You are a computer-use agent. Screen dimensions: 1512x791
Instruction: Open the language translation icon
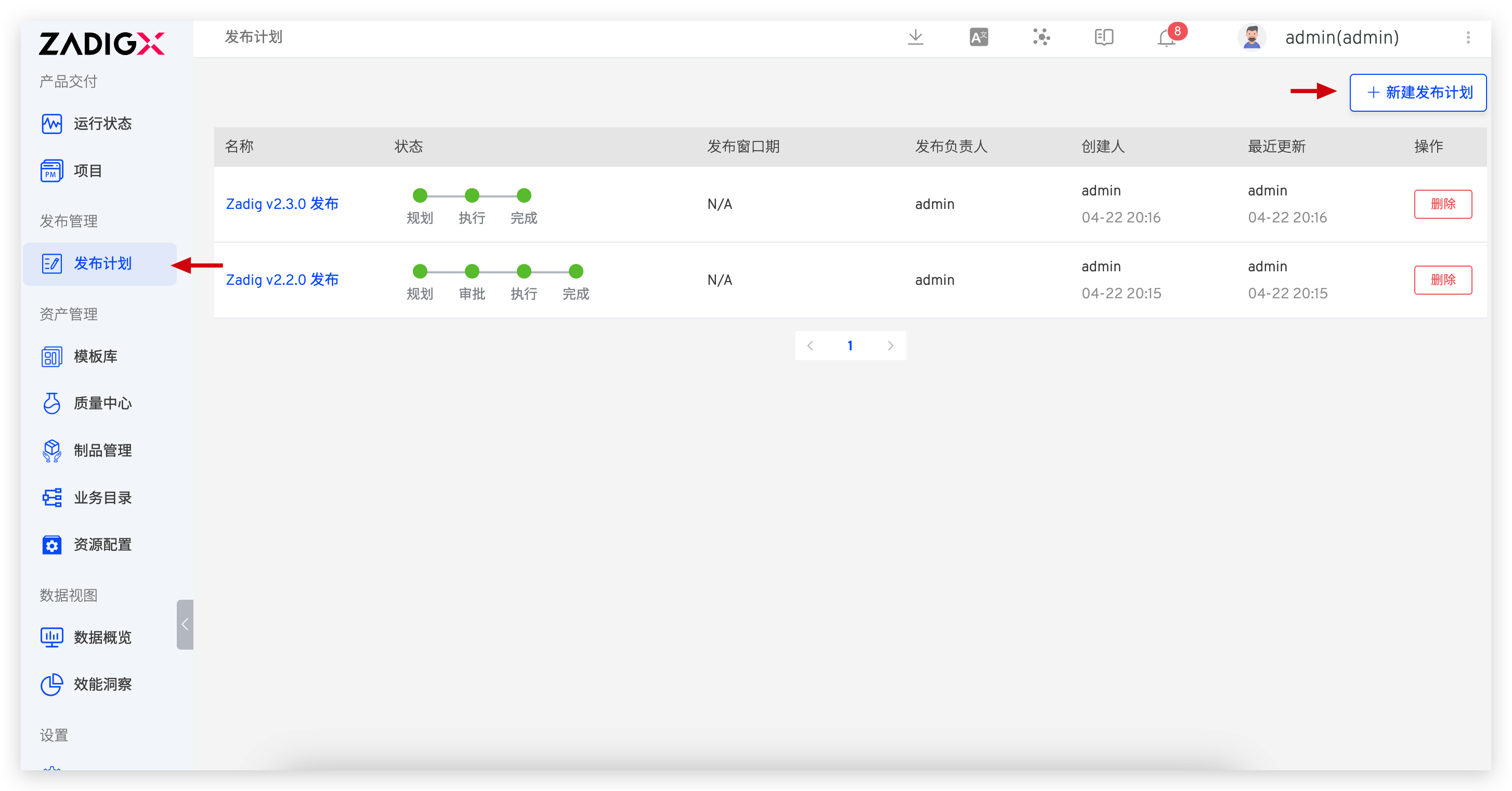[x=979, y=37]
